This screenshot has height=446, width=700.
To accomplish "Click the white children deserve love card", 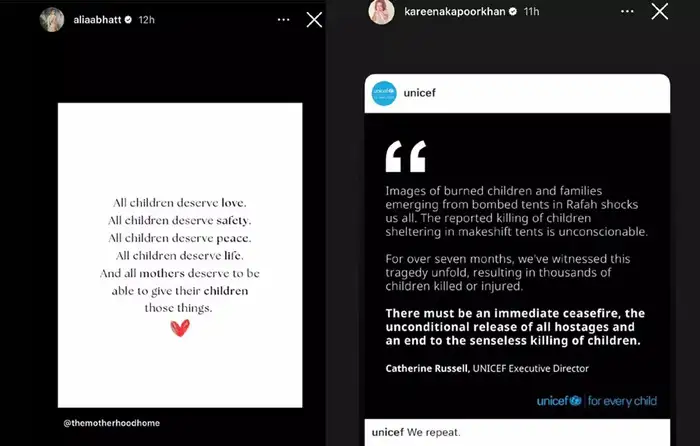I will click(x=180, y=254).
